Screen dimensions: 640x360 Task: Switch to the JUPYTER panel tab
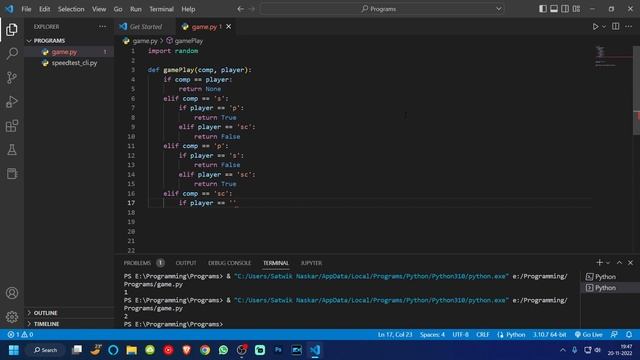pos(311,263)
